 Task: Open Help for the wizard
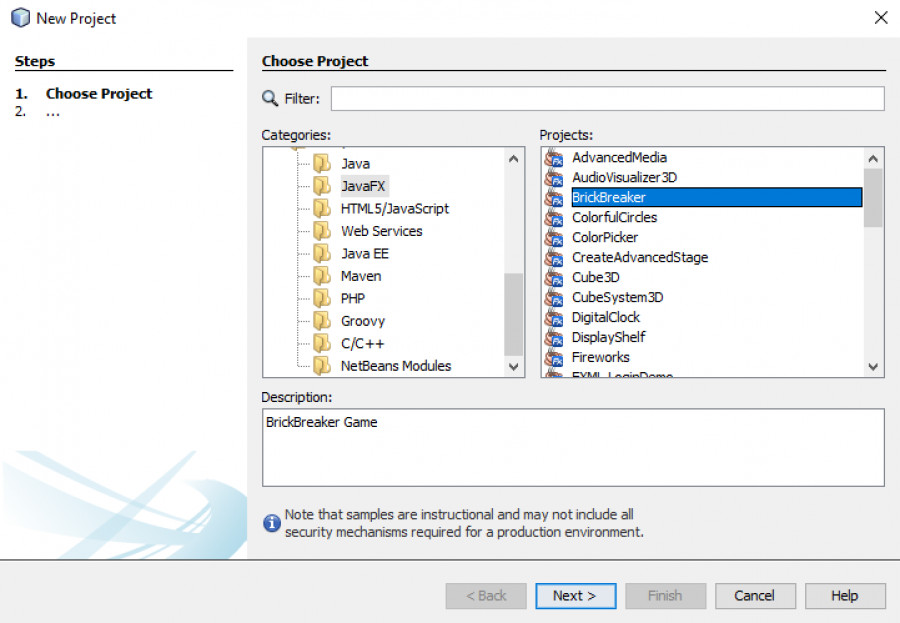coord(845,596)
